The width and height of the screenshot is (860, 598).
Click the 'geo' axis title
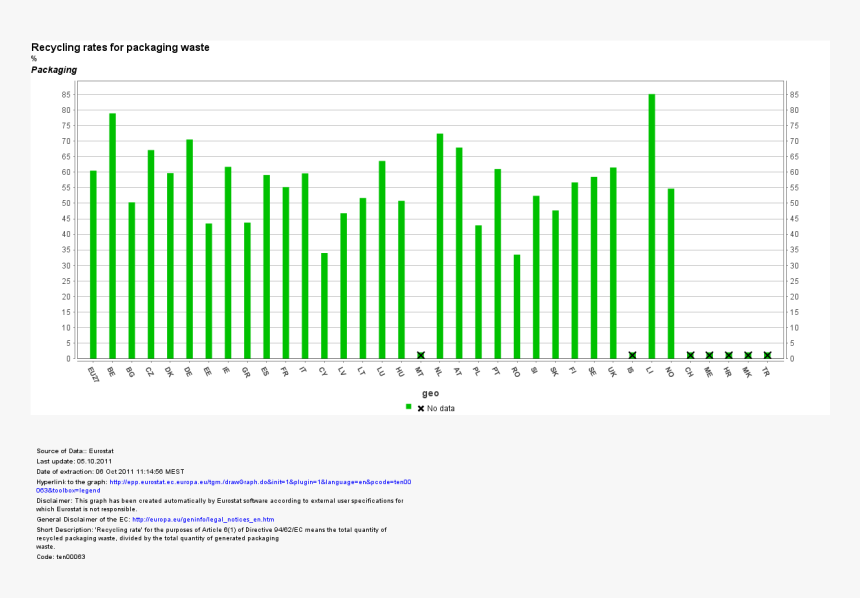(430, 394)
